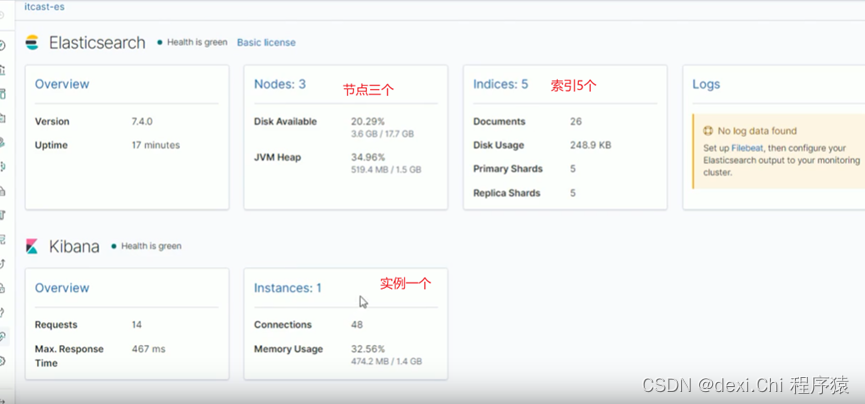
Task: Click the Requests label
Action: (x=56, y=325)
